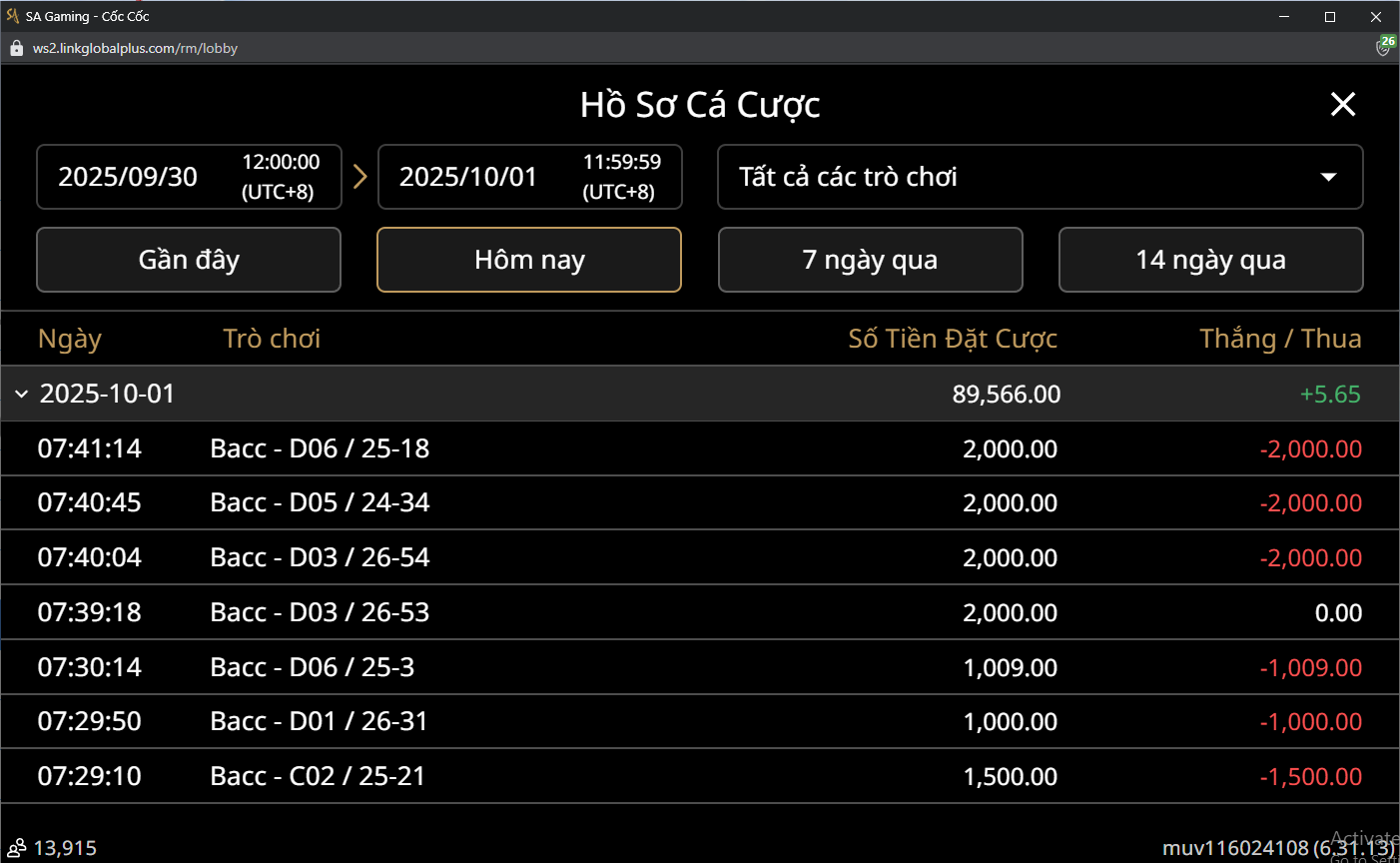Click the SA Gaming logo in title bar
This screenshot has width=1400, height=863.
(13, 16)
